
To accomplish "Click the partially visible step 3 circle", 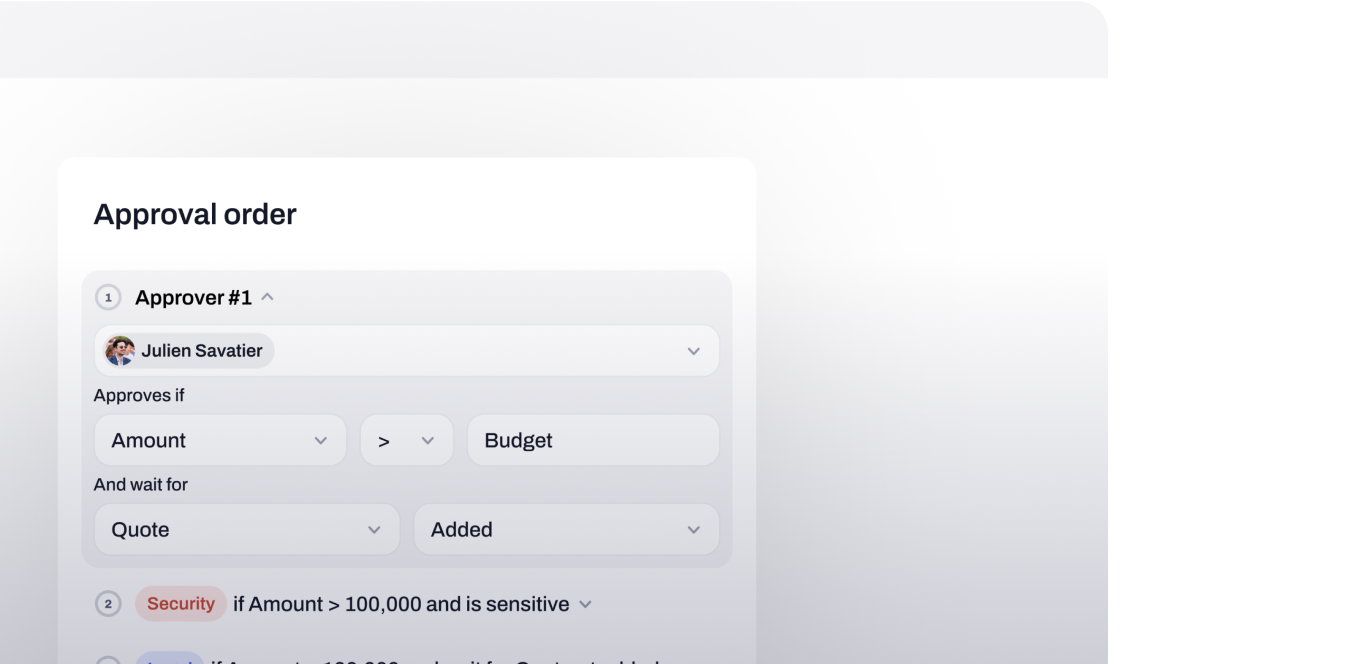I will [x=108, y=660].
